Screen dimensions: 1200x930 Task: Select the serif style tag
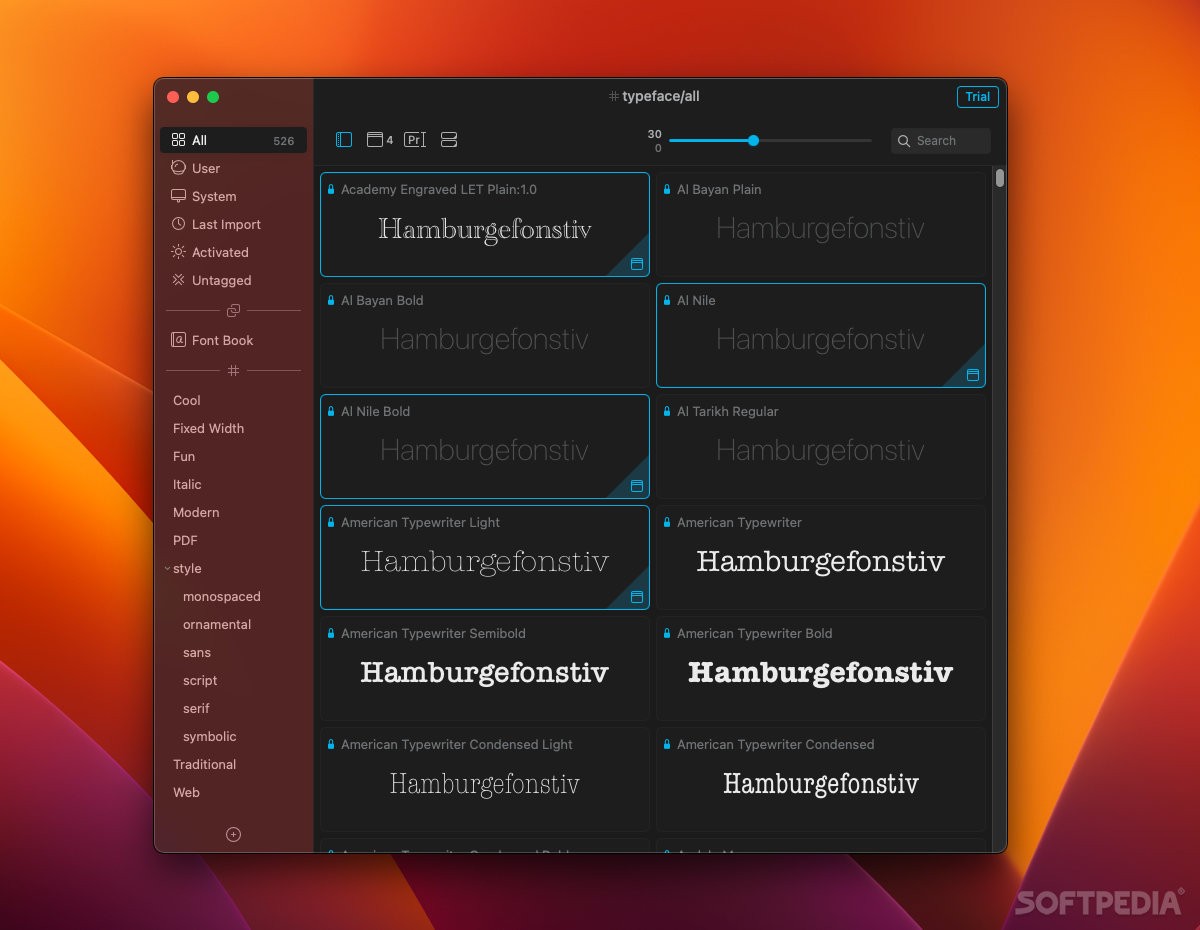(196, 708)
